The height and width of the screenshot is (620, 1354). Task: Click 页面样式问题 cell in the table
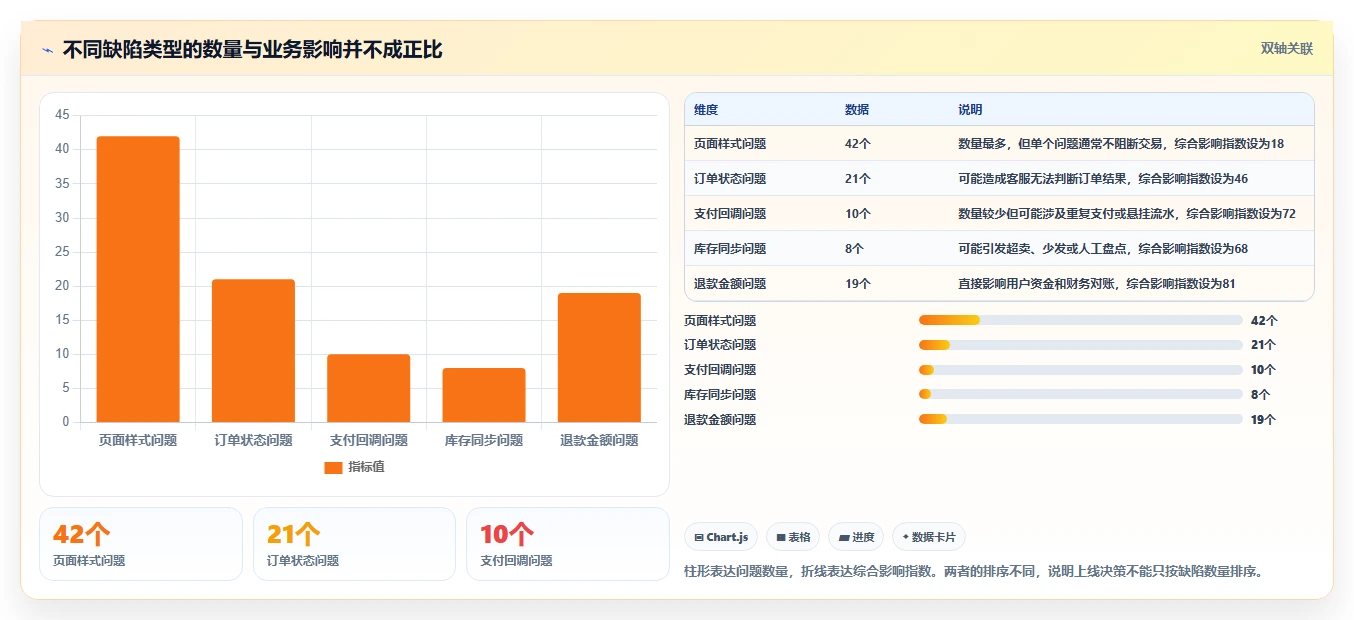tap(730, 144)
